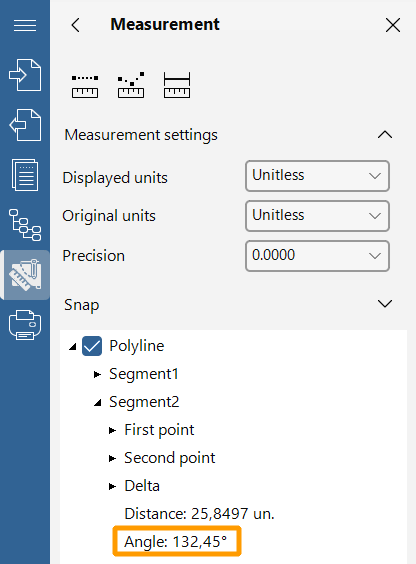Expand the Segment1 node

click(x=97, y=374)
